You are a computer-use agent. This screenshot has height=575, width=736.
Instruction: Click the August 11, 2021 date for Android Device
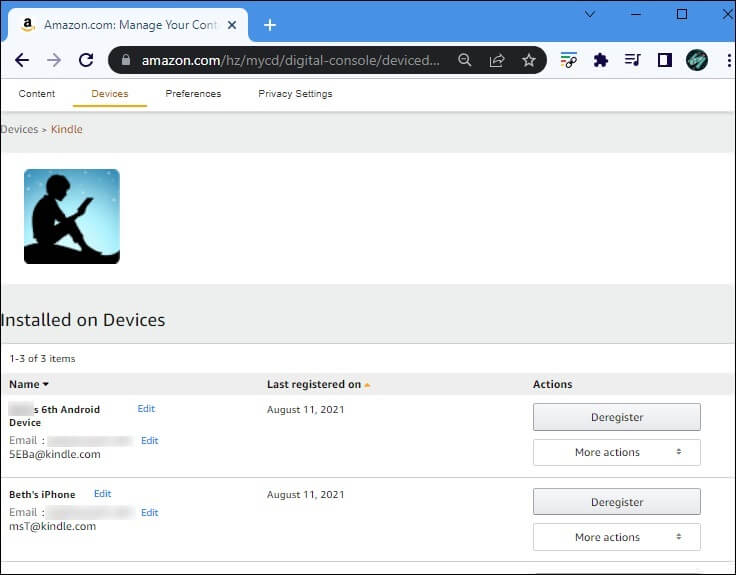306,409
